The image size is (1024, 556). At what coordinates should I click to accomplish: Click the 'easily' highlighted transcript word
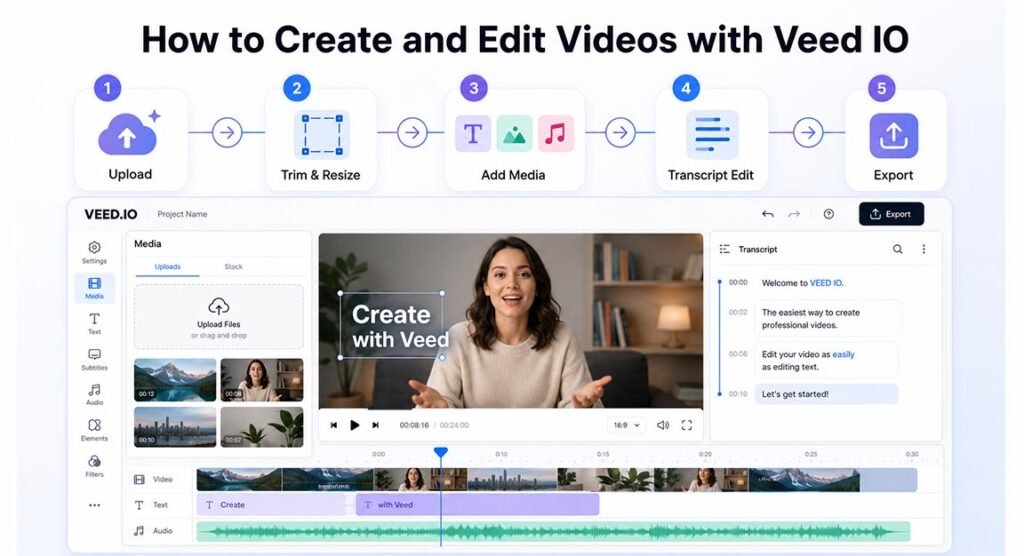[843, 354]
